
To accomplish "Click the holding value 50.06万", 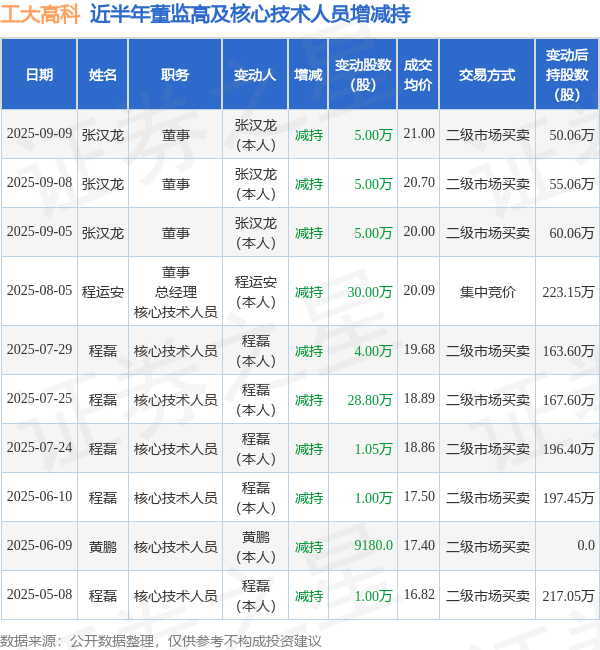I will click(x=572, y=135).
